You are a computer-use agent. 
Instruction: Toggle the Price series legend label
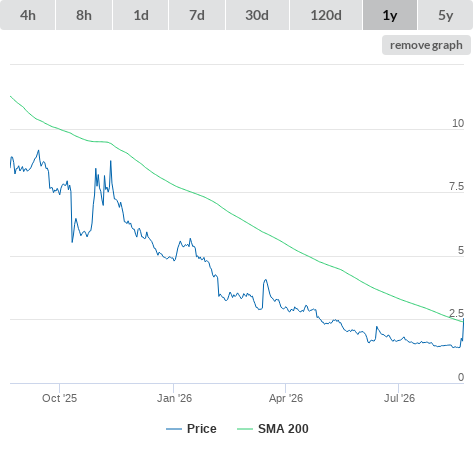(202, 429)
